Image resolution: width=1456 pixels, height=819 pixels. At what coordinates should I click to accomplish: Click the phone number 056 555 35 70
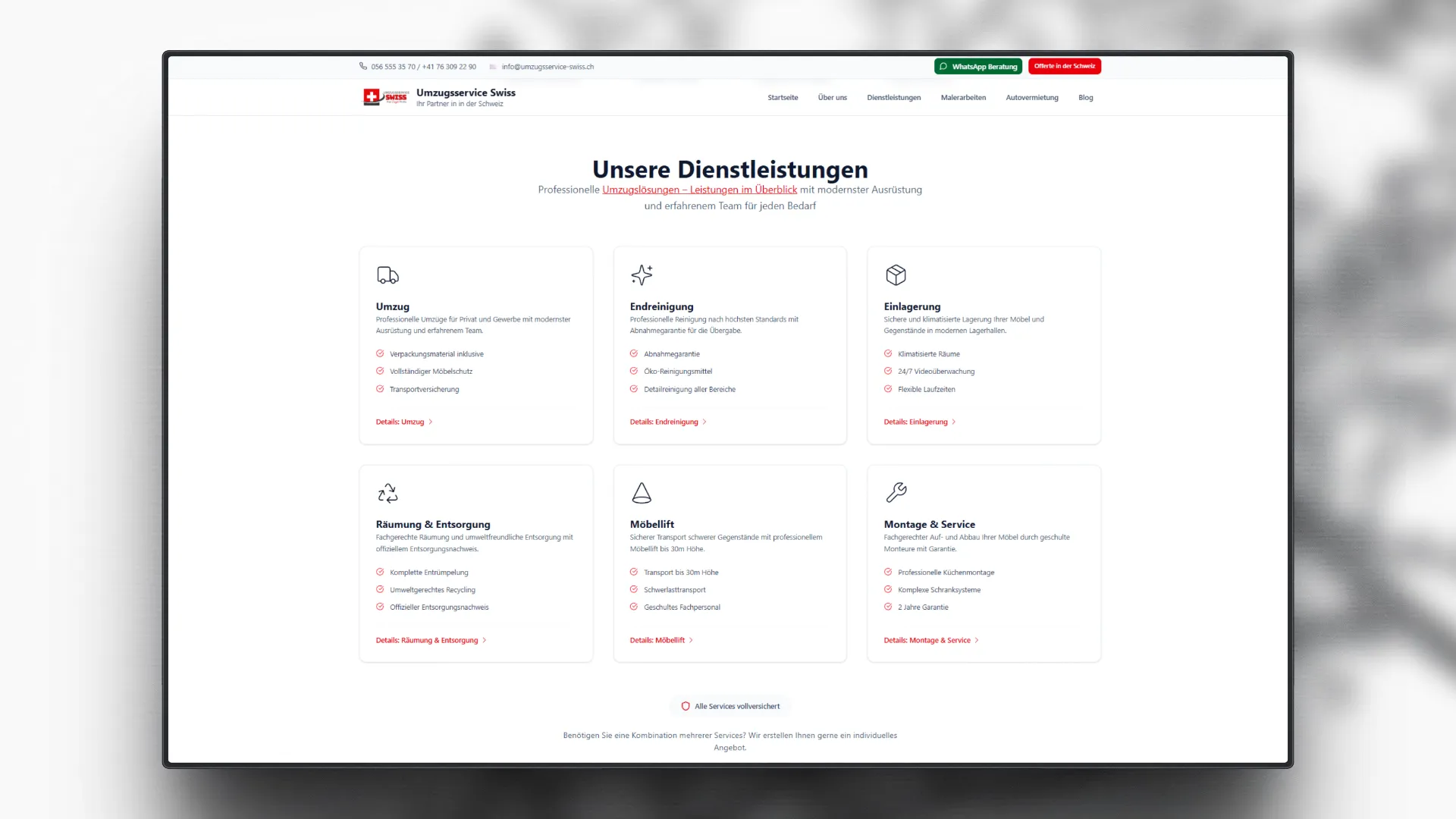tap(393, 67)
